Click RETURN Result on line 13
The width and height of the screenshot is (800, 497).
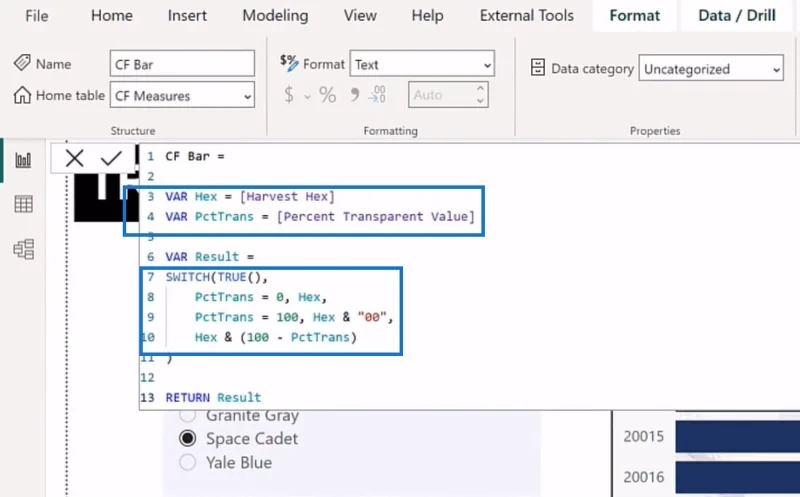(213, 397)
